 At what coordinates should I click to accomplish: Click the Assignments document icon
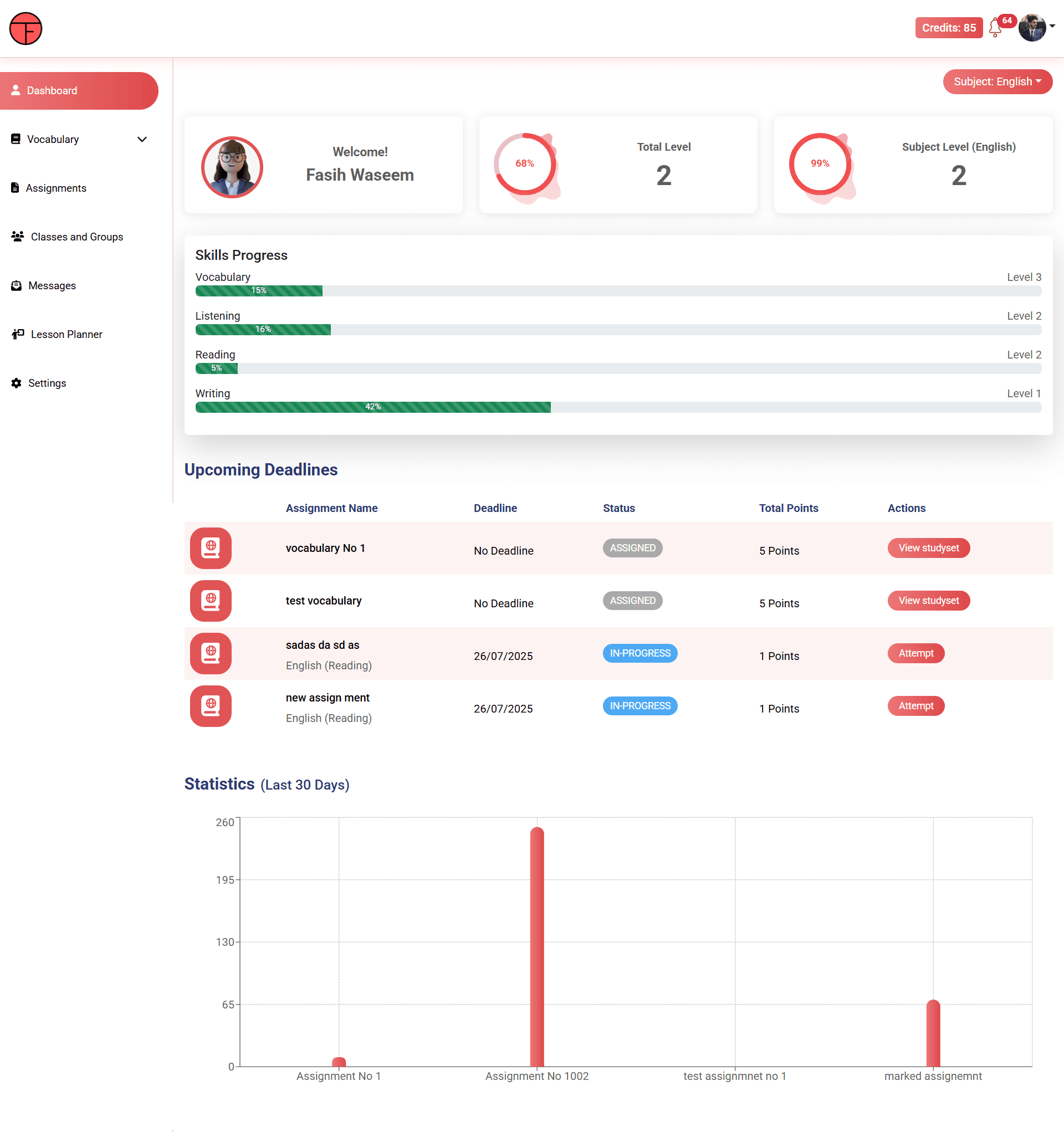pos(16,188)
